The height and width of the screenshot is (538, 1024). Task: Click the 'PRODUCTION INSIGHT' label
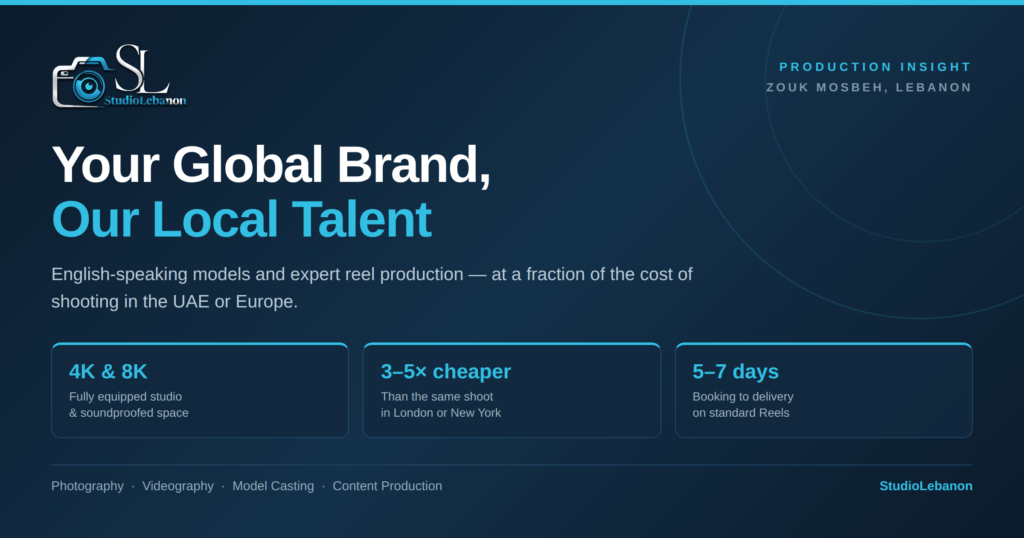[875, 67]
